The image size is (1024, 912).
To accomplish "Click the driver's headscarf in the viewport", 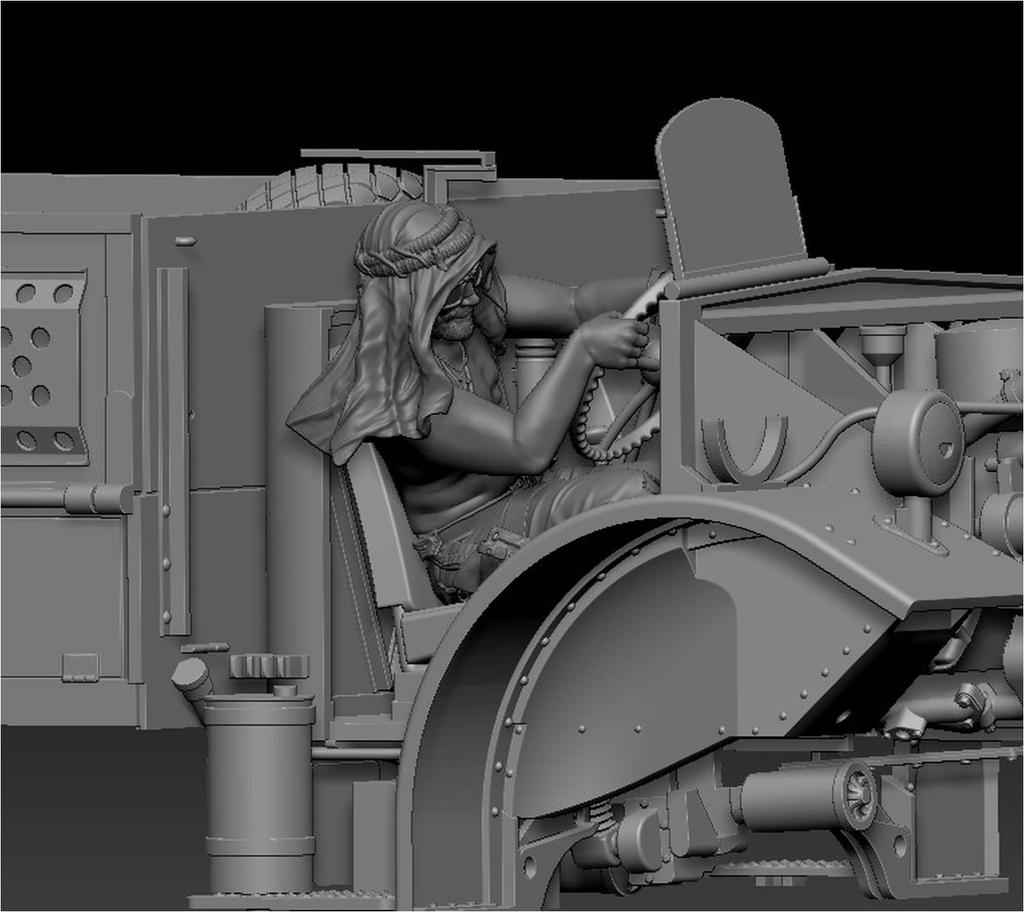I will pyautogui.click(x=380, y=330).
